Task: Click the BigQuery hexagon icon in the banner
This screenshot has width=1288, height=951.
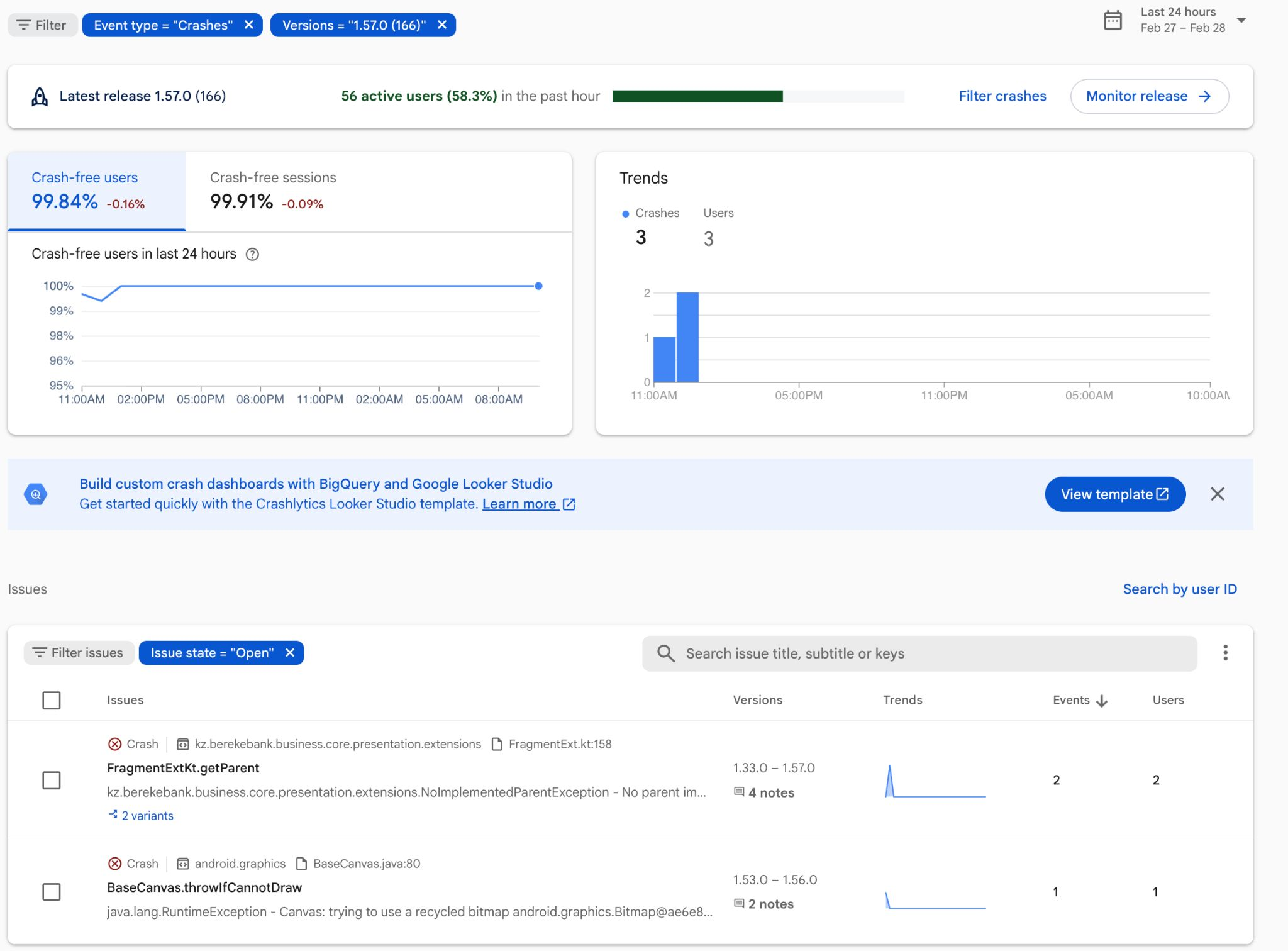Action: tap(36, 494)
